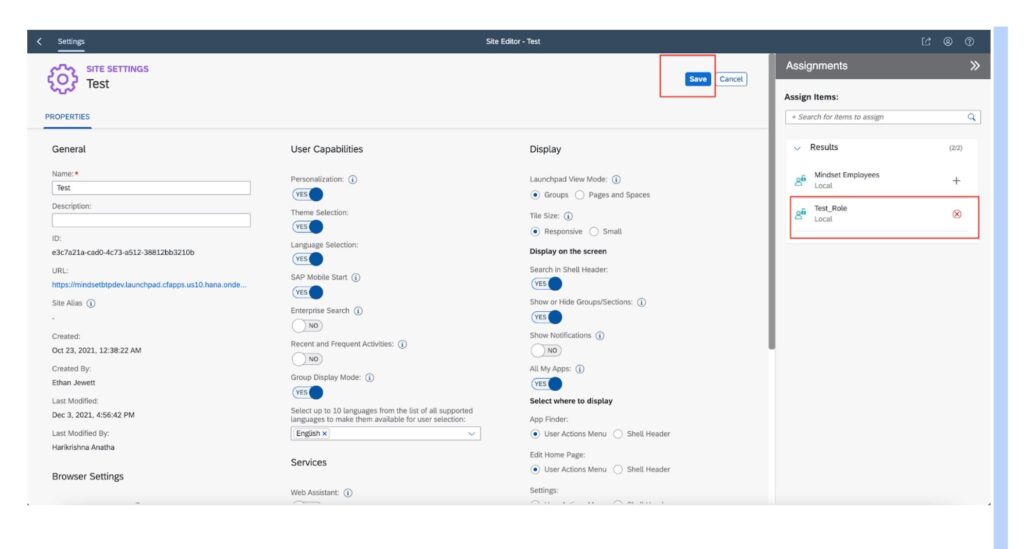The width and height of the screenshot is (1024, 549).
Task: Select Shell Header for Edit Home Page
Action: click(618, 469)
